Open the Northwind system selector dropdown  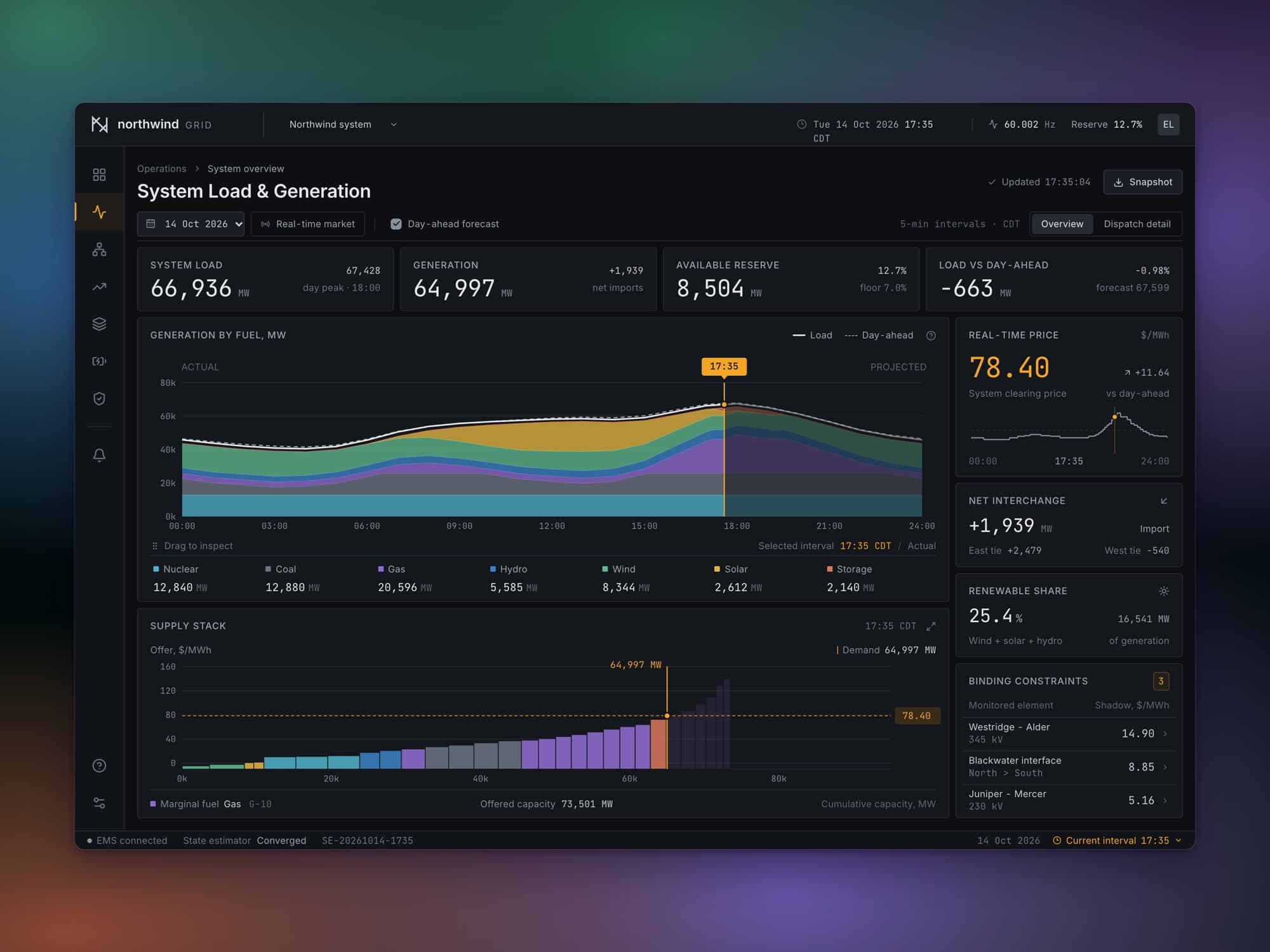click(x=343, y=124)
